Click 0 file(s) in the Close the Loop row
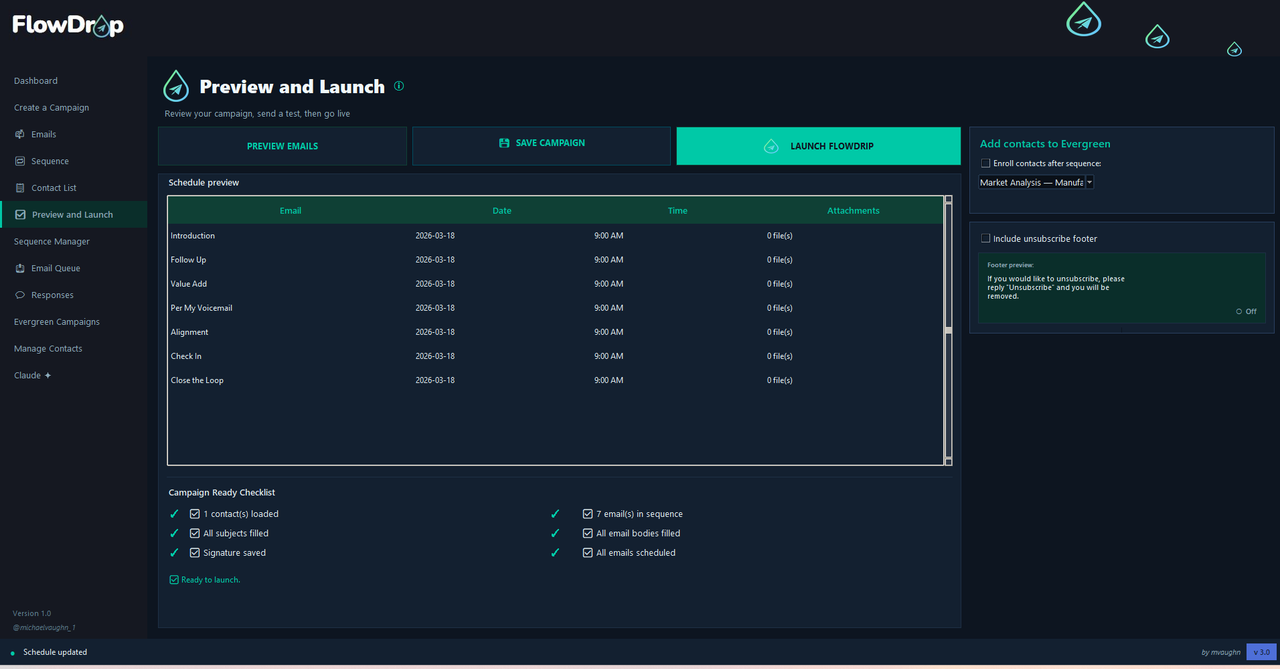 pyautogui.click(x=780, y=380)
